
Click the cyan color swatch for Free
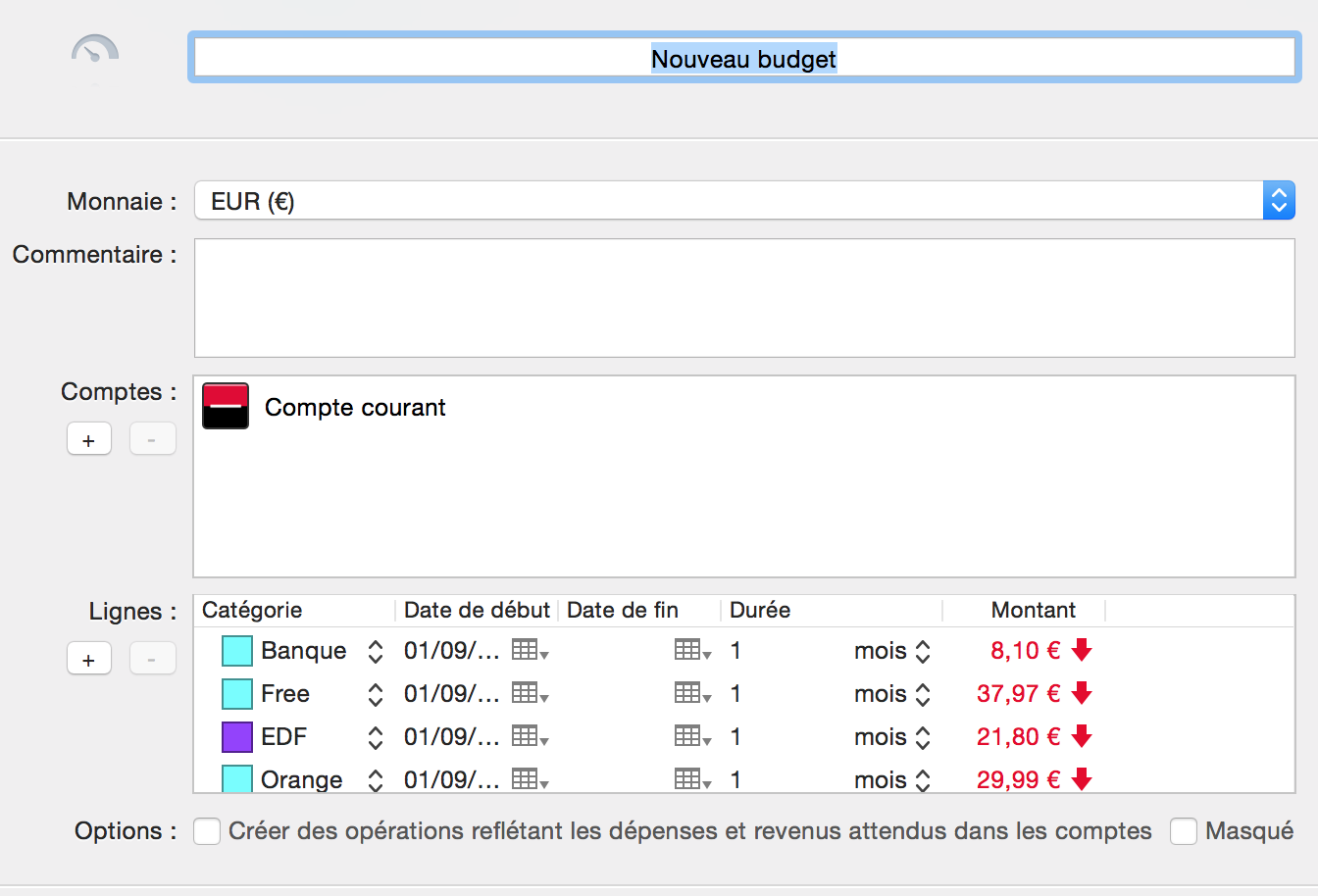(x=237, y=694)
